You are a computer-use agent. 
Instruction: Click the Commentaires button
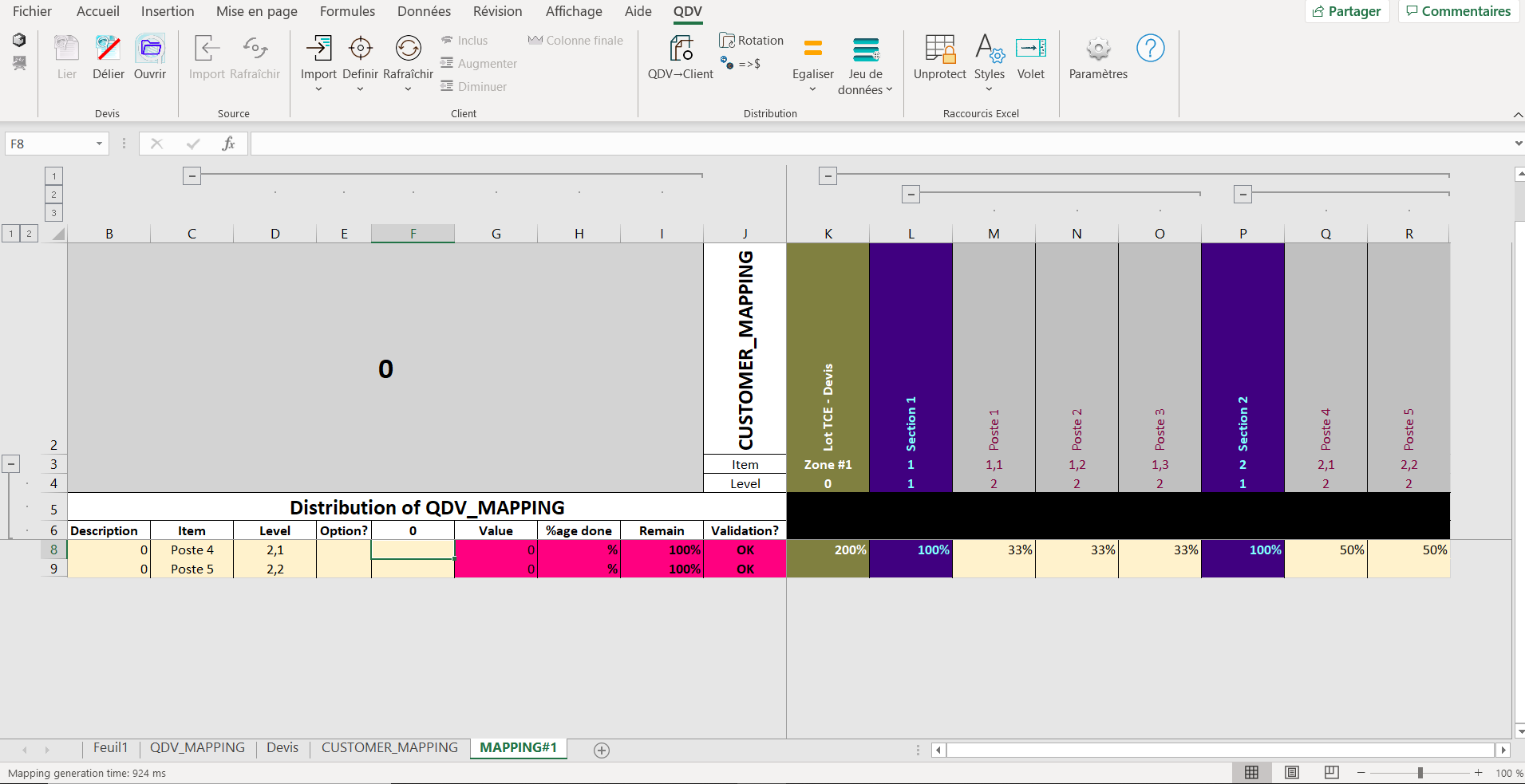[x=1458, y=11]
